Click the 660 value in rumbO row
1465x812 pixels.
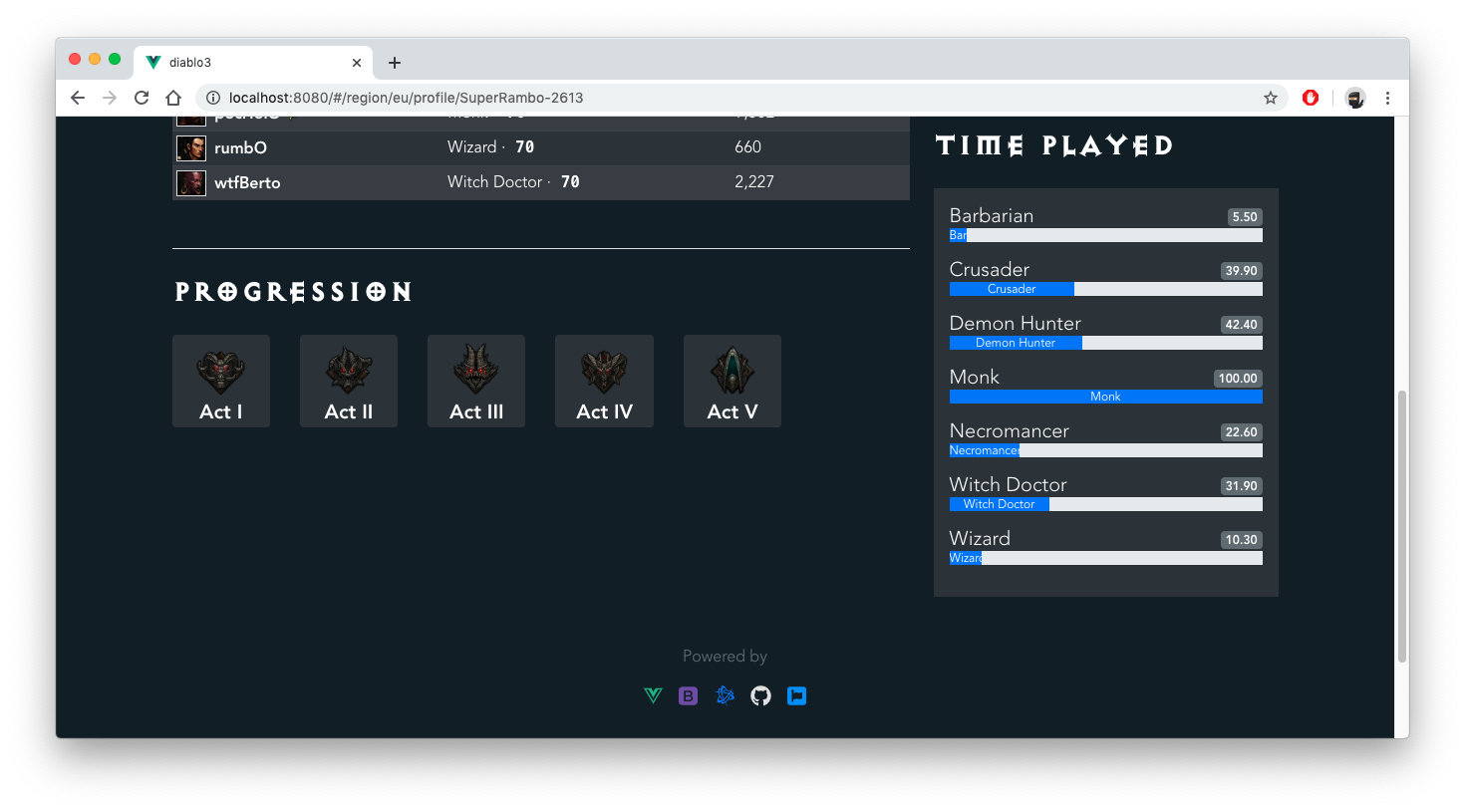click(747, 147)
